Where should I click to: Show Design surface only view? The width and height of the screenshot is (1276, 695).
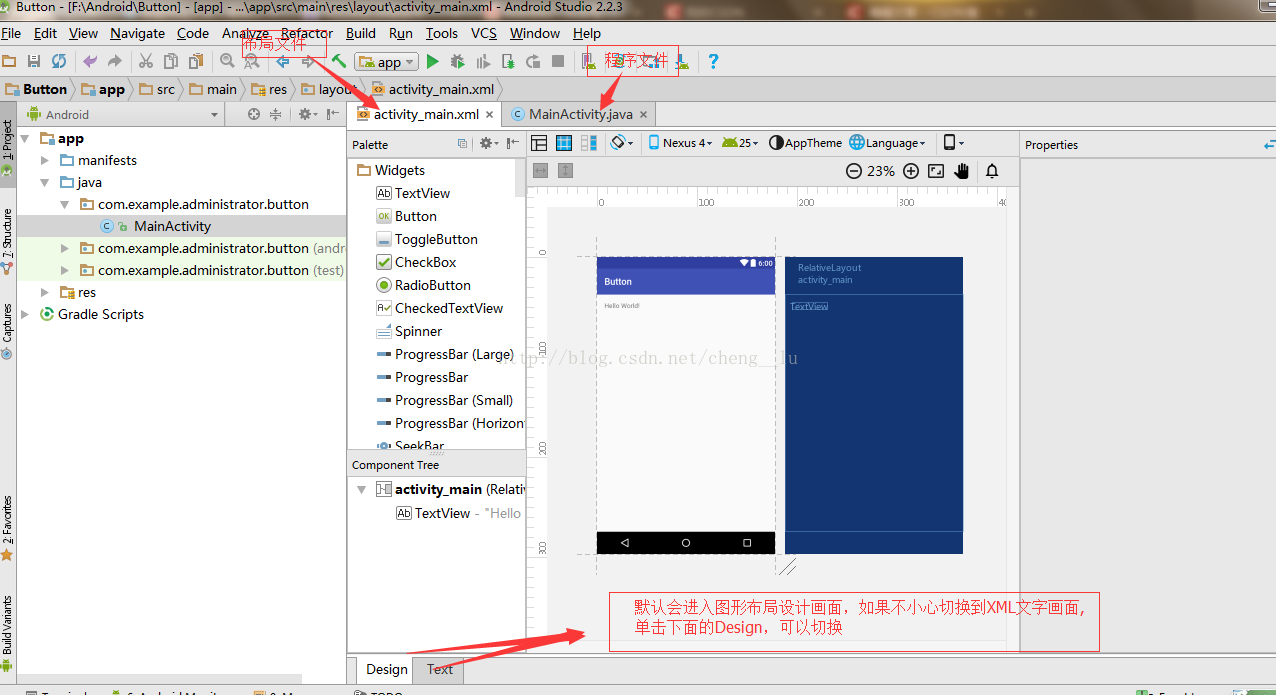coord(539,143)
